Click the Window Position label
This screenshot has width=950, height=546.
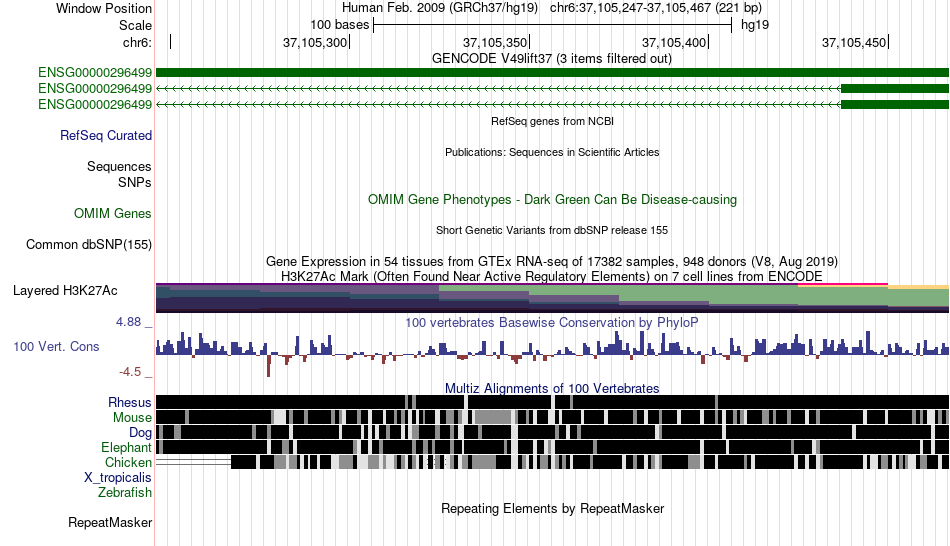(104, 8)
